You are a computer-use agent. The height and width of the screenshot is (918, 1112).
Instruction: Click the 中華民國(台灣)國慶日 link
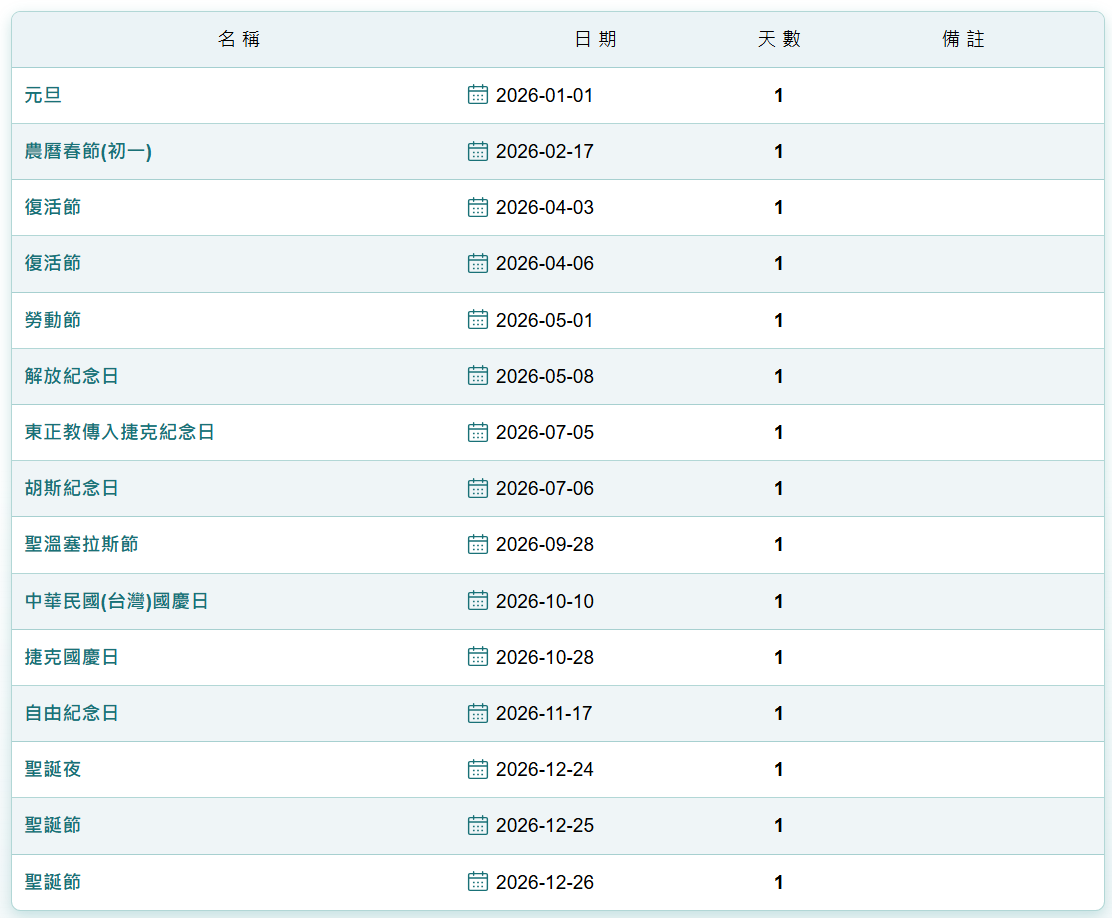point(117,602)
